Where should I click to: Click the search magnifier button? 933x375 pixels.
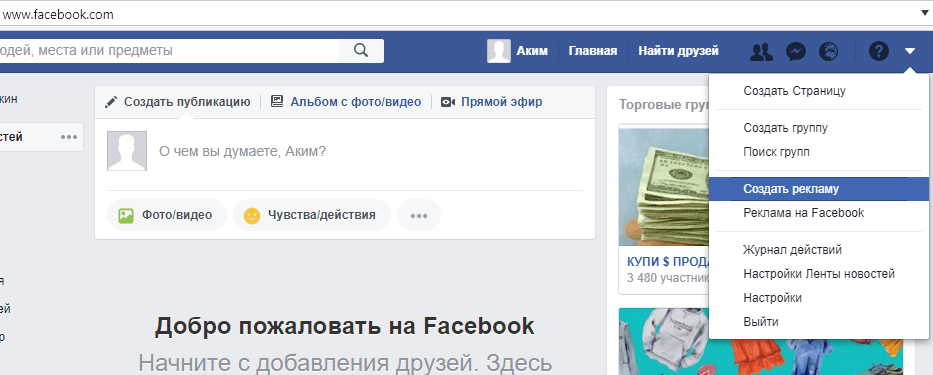point(361,51)
